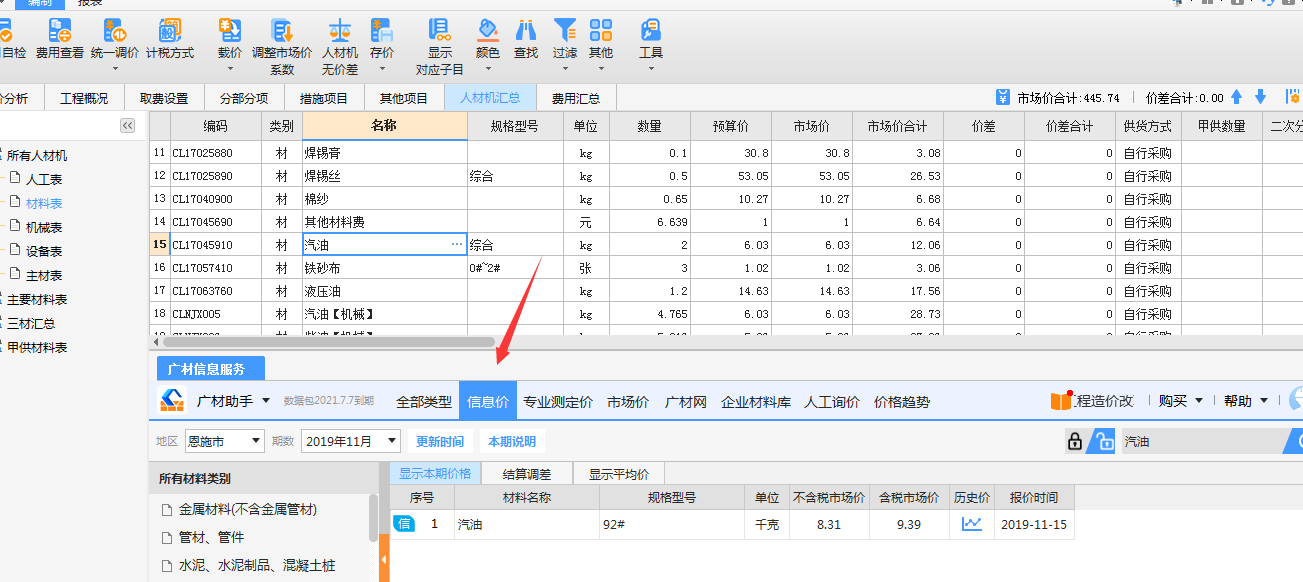Open the 费用查看 fee view tool
1303x582 pixels.
(59, 40)
